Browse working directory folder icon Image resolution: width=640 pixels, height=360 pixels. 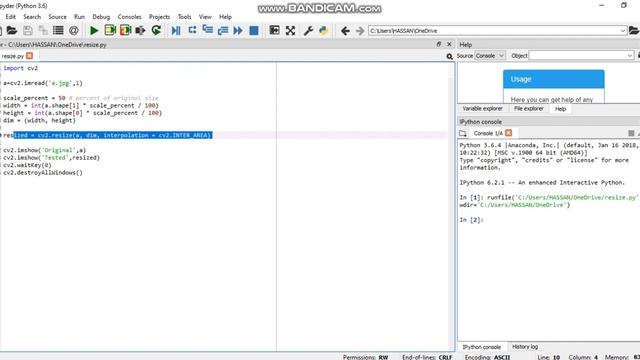634,31
